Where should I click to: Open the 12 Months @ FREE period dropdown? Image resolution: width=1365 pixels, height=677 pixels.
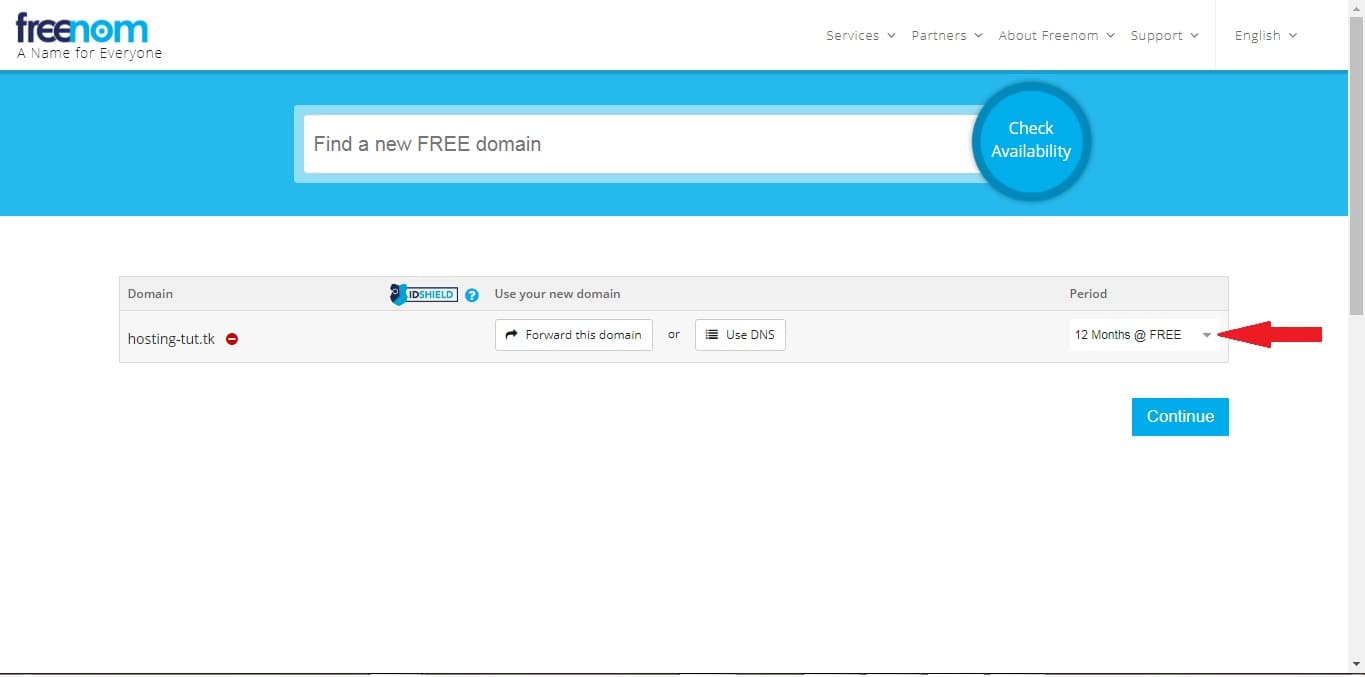[1144, 335]
